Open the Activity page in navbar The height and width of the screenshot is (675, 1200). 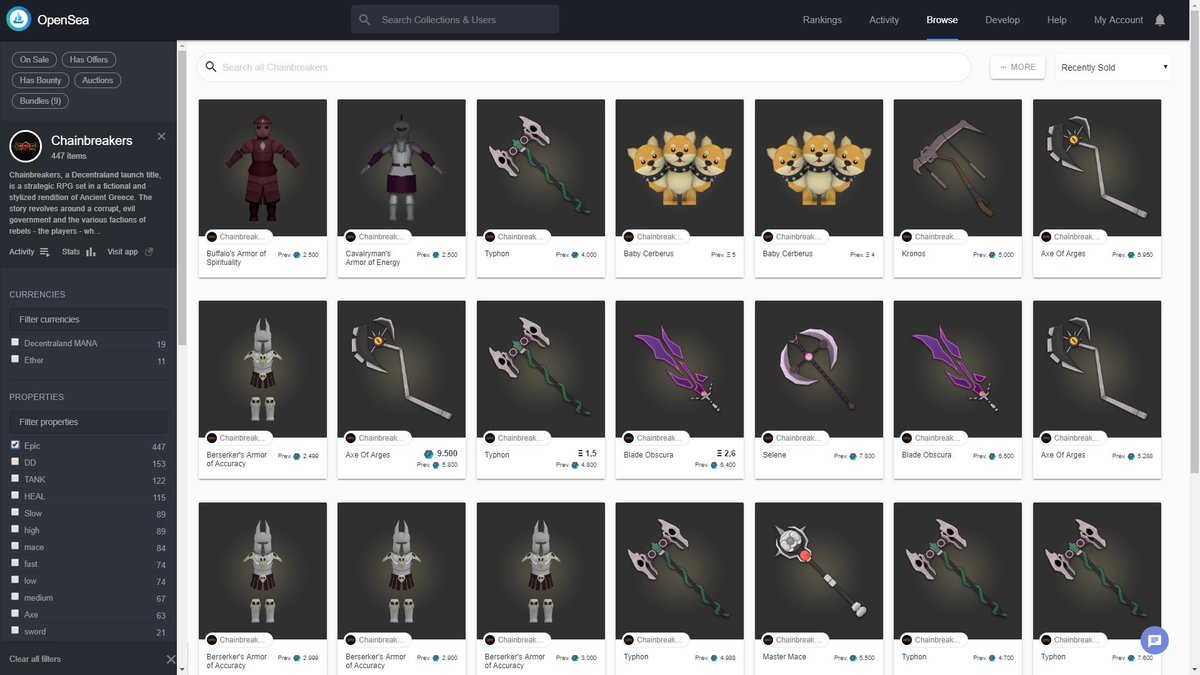[x=884, y=20]
